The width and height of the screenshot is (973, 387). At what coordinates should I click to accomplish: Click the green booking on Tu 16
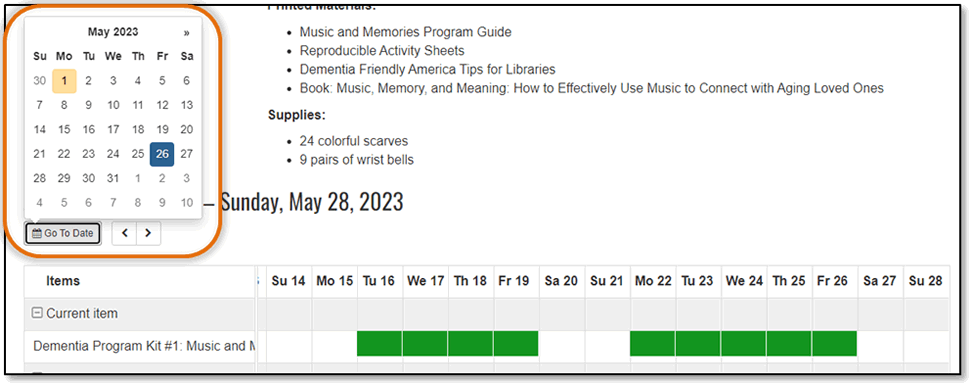click(x=379, y=344)
